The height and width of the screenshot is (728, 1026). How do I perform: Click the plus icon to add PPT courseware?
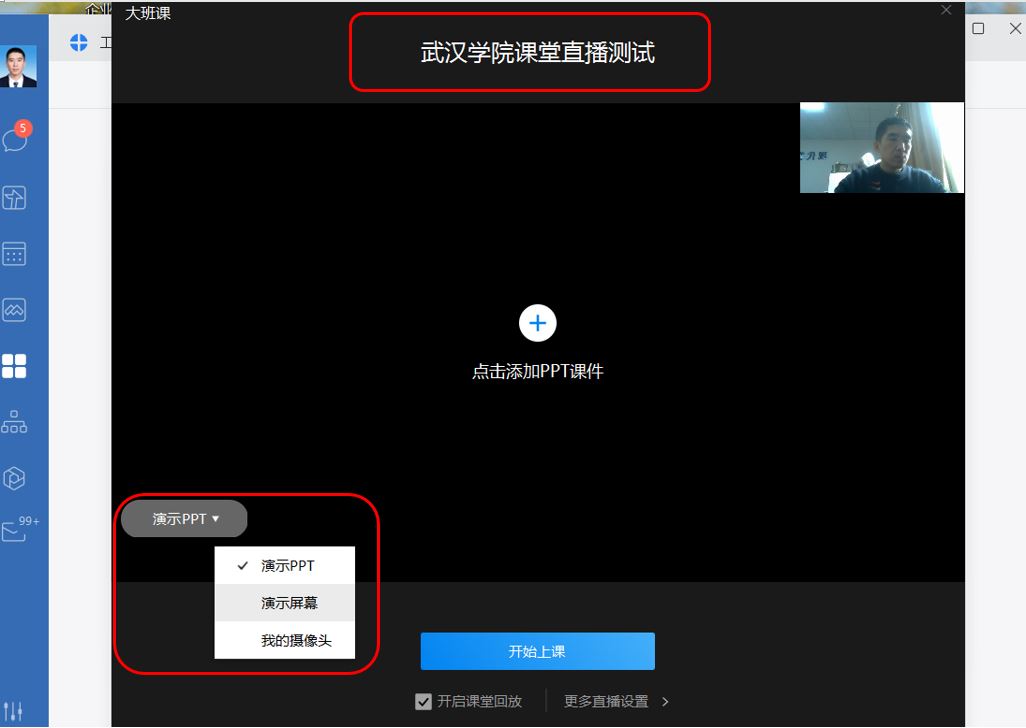tap(537, 323)
